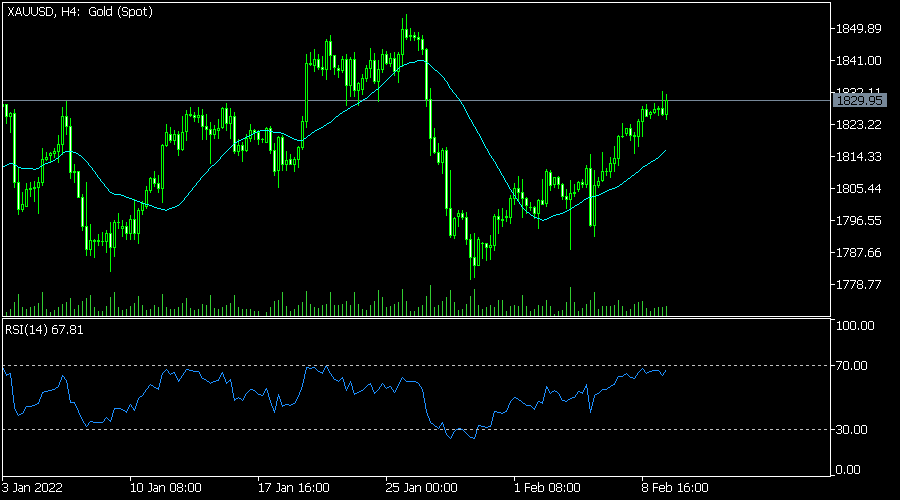Image resolution: width=900 pixels, height=500 pixels.
Task: Select the RSI(14) 67.81 indicator label
Action: (x=42, y=331)
